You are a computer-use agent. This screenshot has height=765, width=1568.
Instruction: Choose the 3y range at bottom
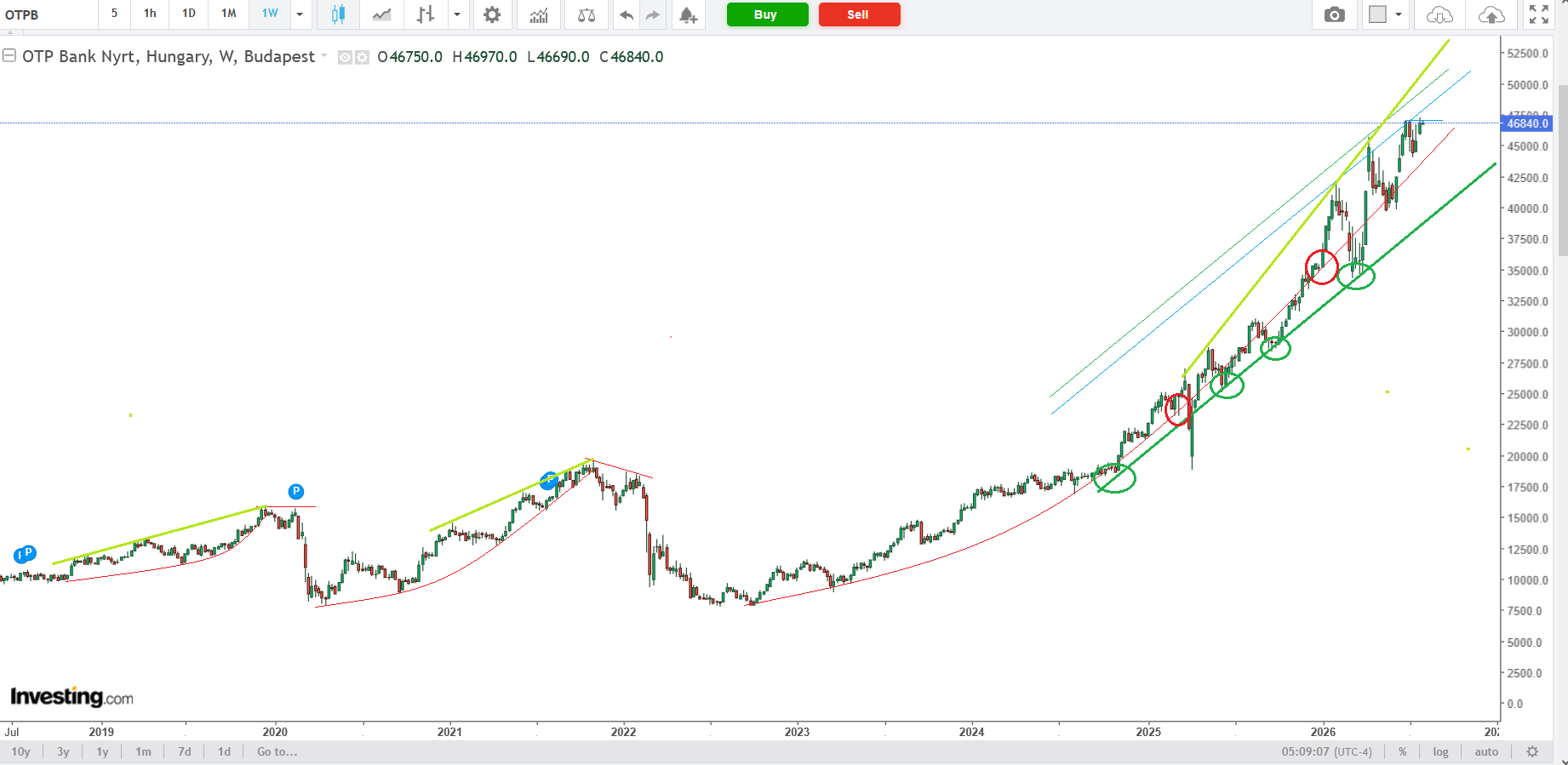[x=63, y=751]
